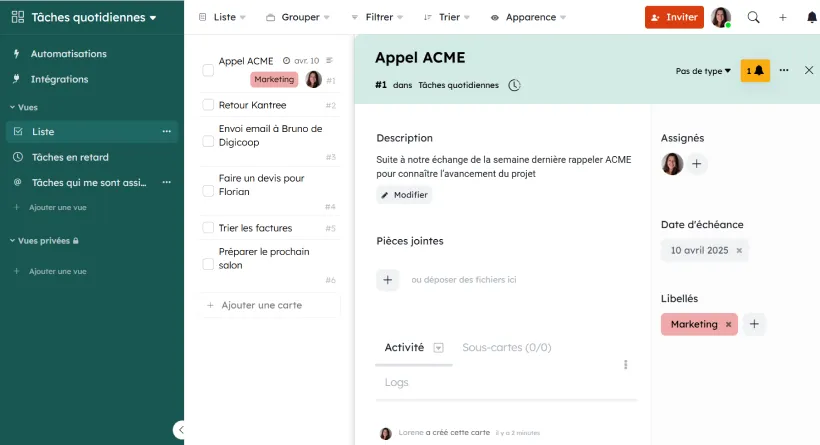
Task: Add attachment with plus button
Action: (388, 280)
